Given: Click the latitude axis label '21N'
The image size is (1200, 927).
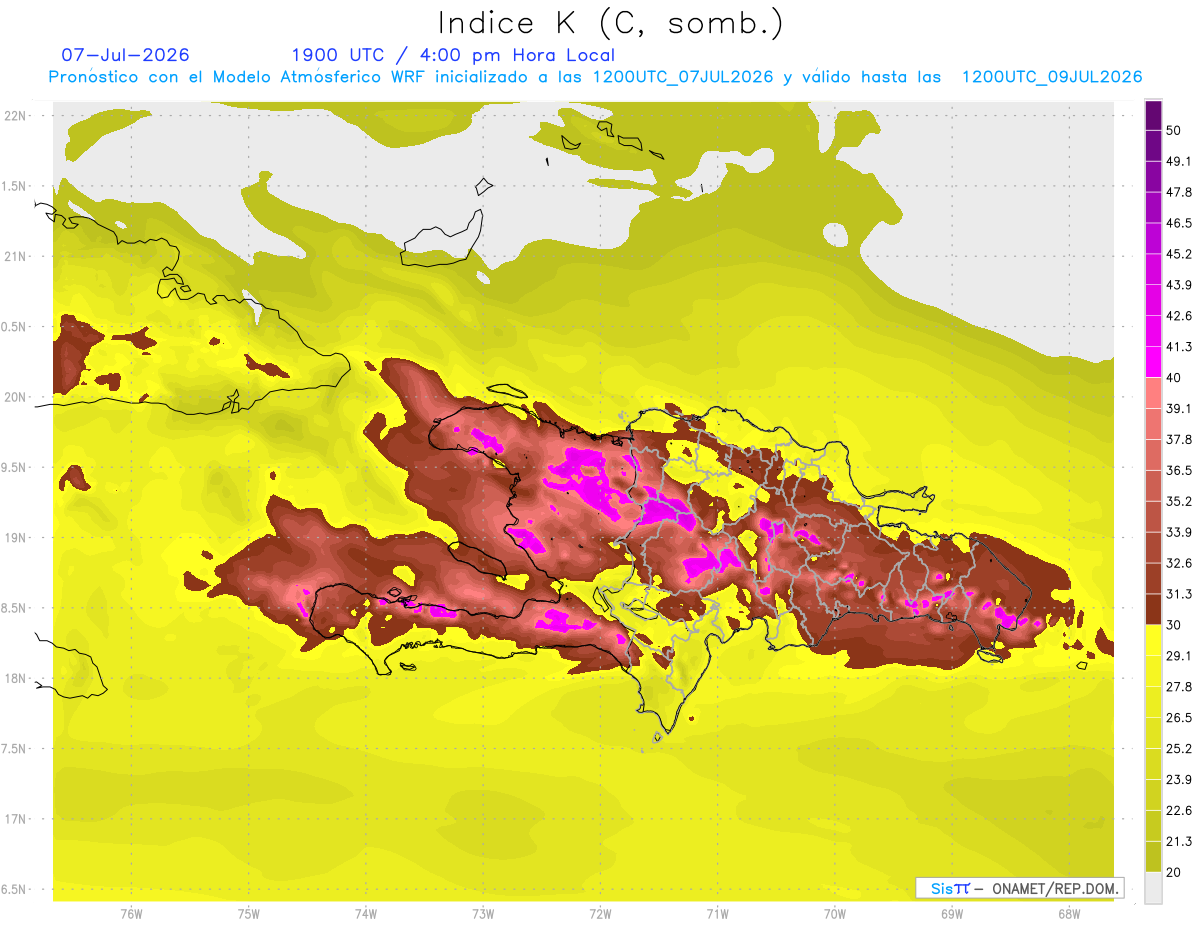Looking at the screenshot, I should click(17, 257).
